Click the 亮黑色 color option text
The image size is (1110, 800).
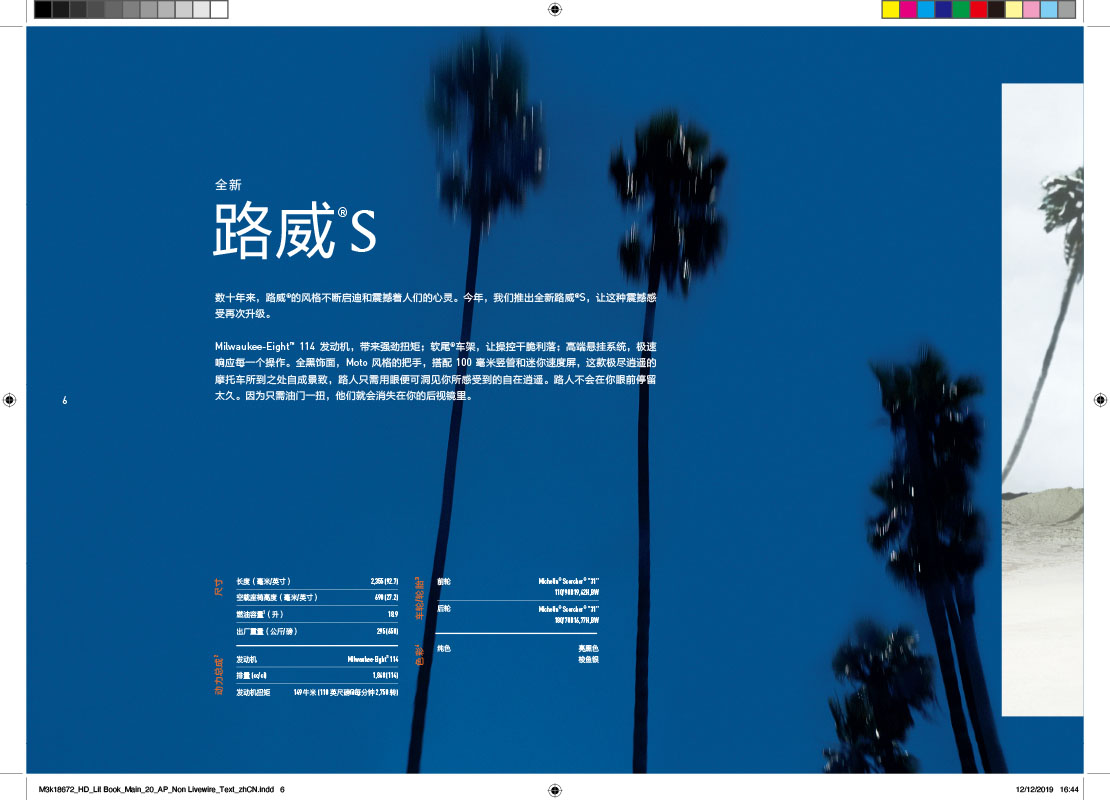pos(588,648)
